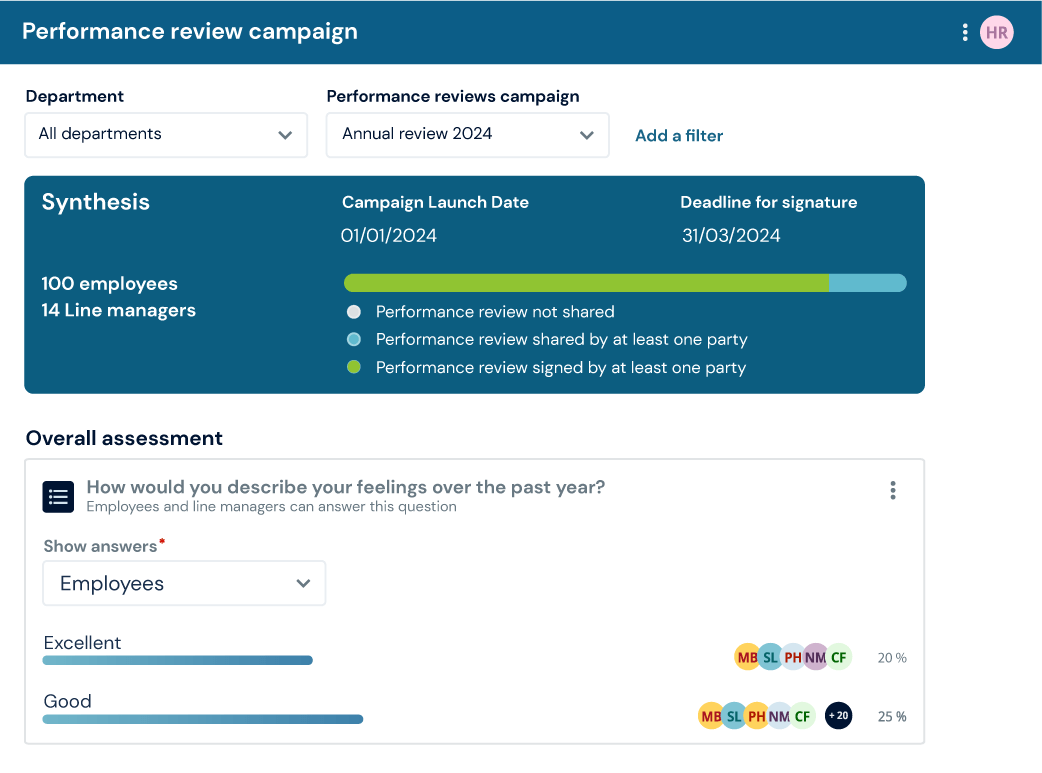Click the 25% value next to the Good bar

(890, 716)
